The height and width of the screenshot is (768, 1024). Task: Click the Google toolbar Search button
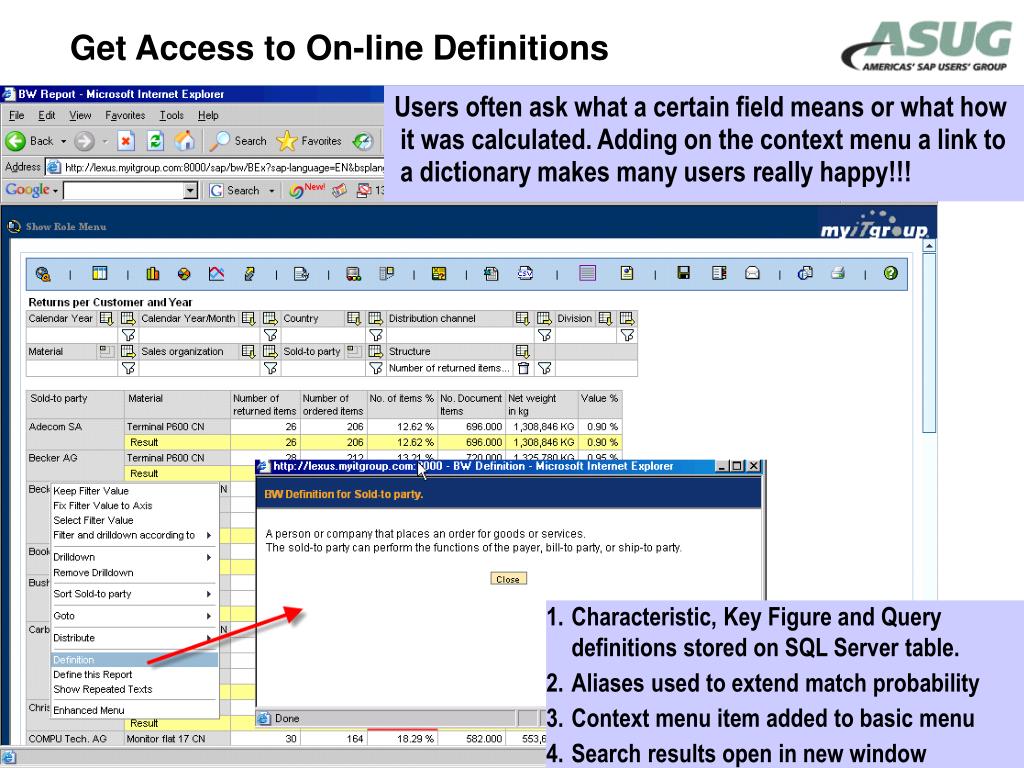click(x=235, y=191)
